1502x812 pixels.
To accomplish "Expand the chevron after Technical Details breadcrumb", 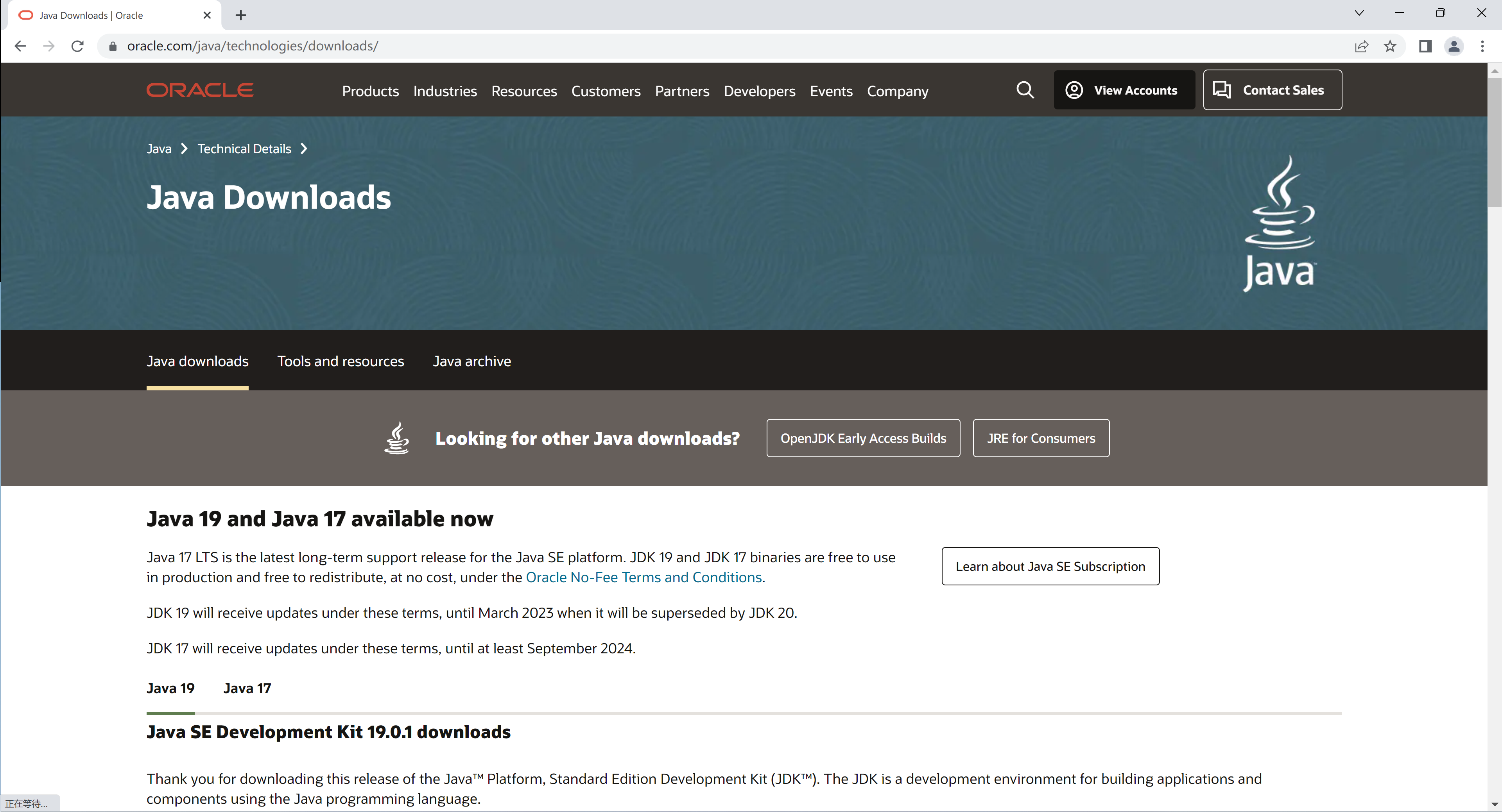I will (x=304, y=148).
